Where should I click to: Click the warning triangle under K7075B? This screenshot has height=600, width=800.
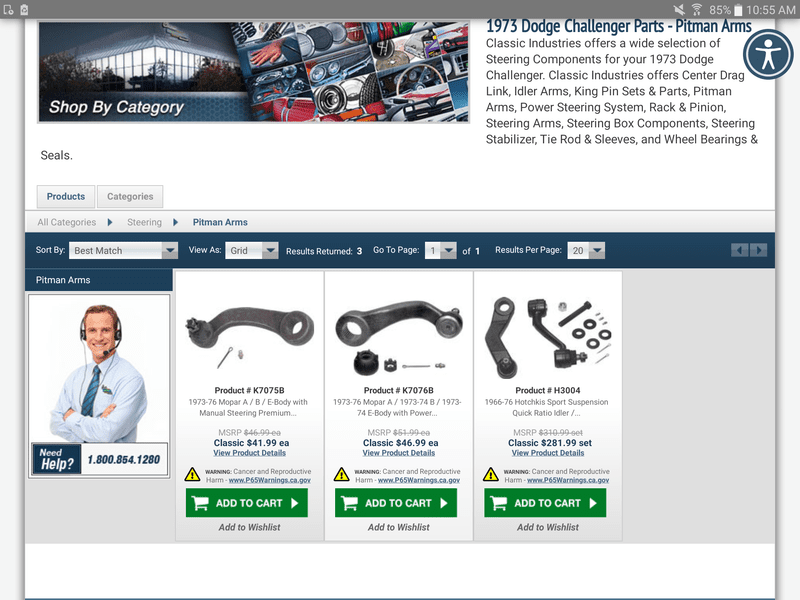pyautogui.click(x=192, y=474)
